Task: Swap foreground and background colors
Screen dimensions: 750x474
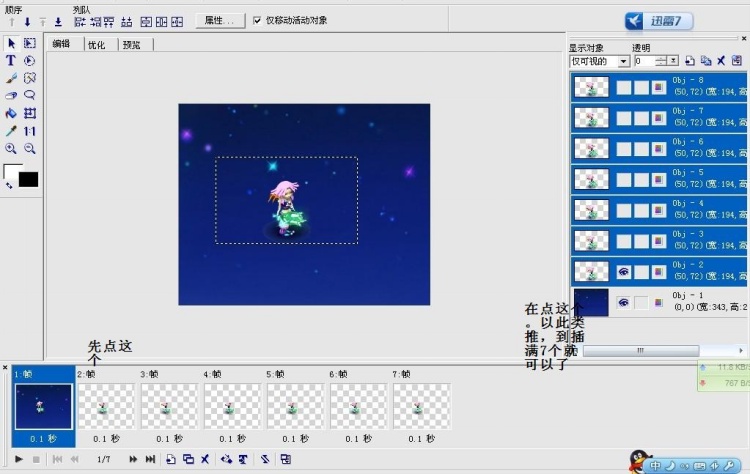Action: pos(9,186)
